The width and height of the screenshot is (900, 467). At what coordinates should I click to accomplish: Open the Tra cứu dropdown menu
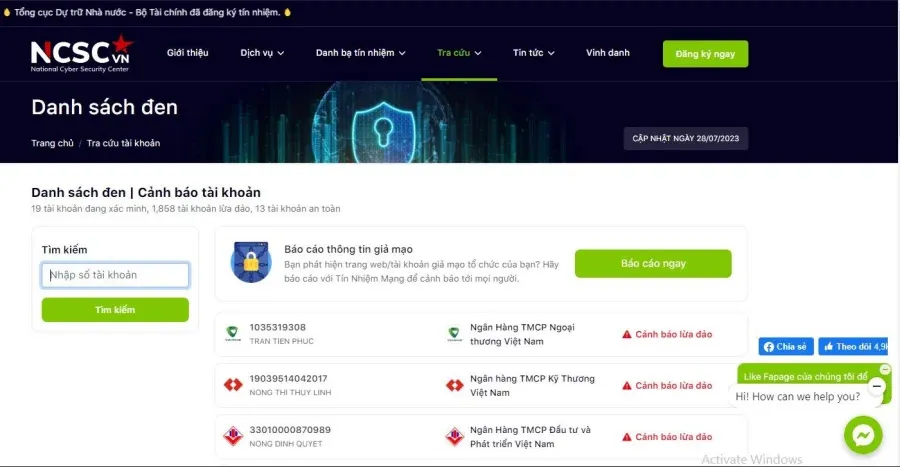[459, 53]
